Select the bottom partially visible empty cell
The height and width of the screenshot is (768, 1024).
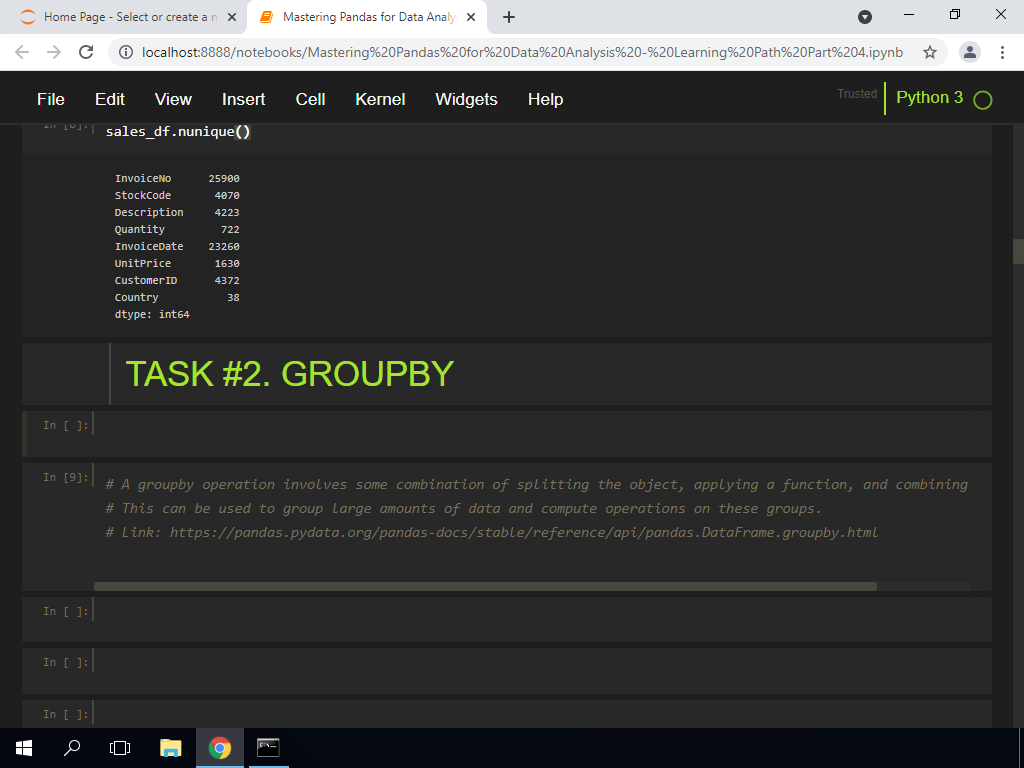point(507,714)
